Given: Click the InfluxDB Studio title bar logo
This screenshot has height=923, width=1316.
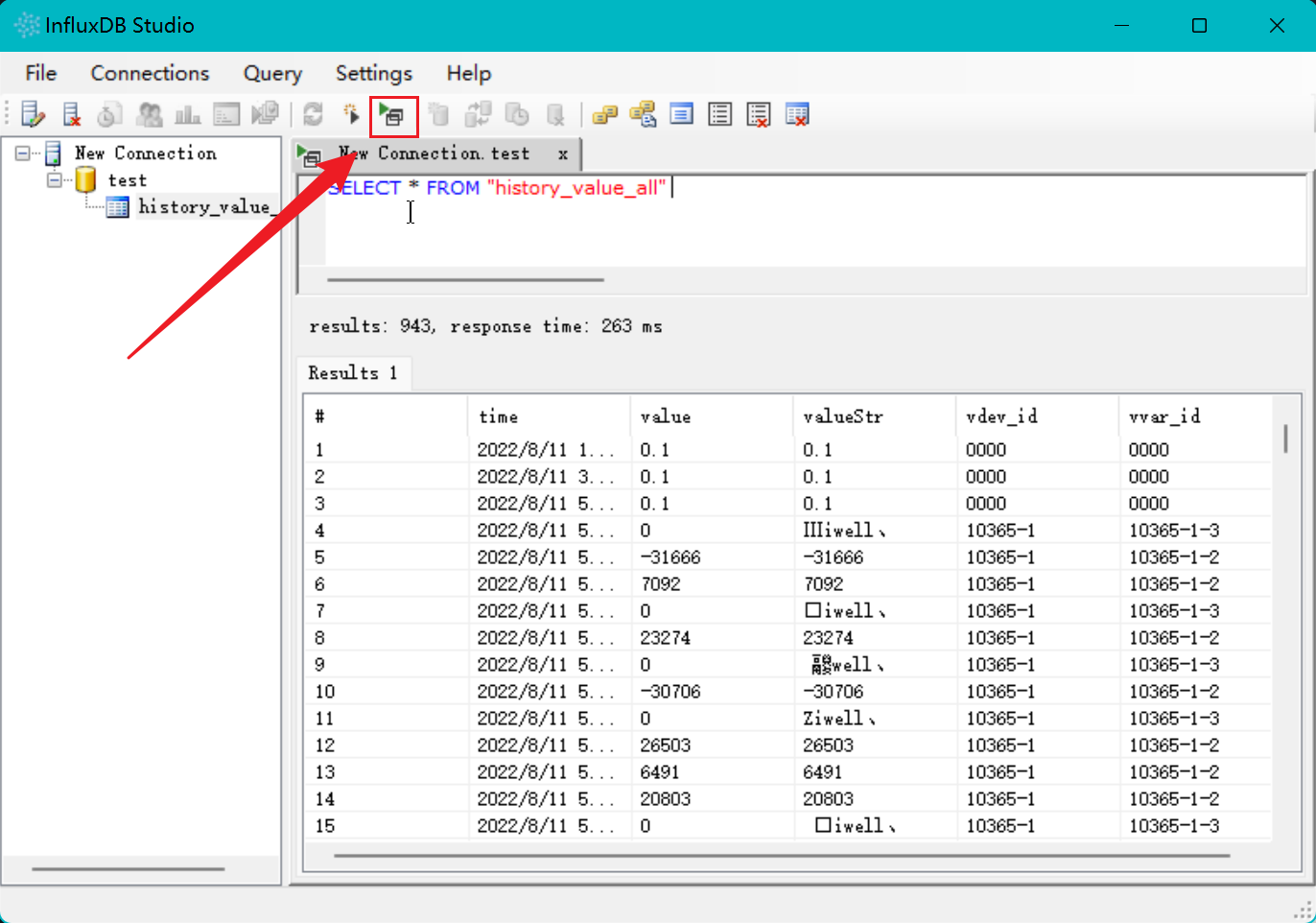Looking at the screenshot, I should pos(27,25).
